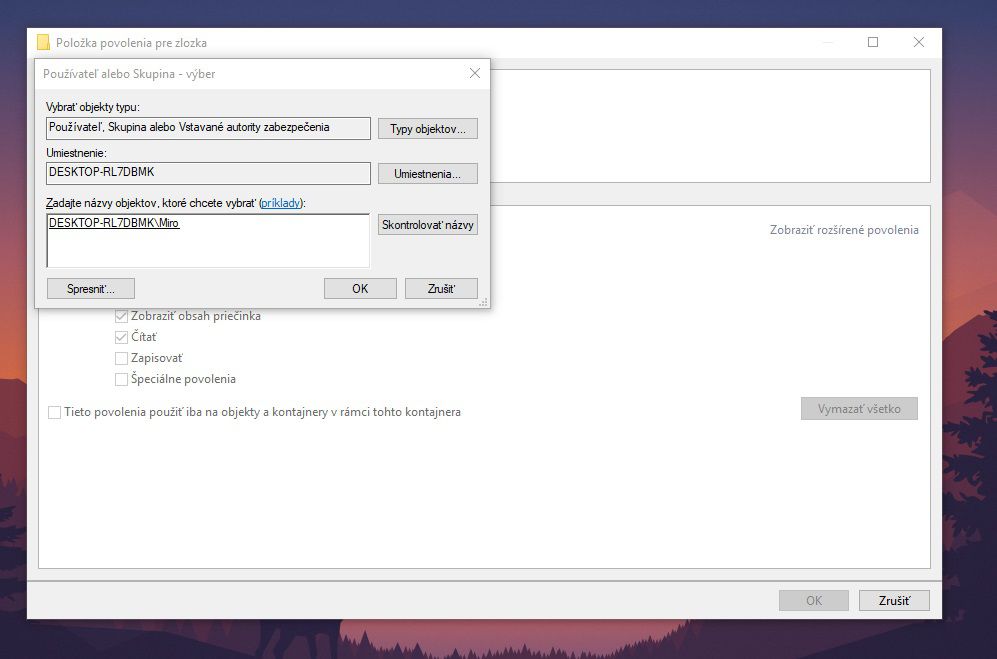Viewport: 997px width, 659px height.
Task: Close the Položka povolenia pre zlozka window
Action: point(919,42)
